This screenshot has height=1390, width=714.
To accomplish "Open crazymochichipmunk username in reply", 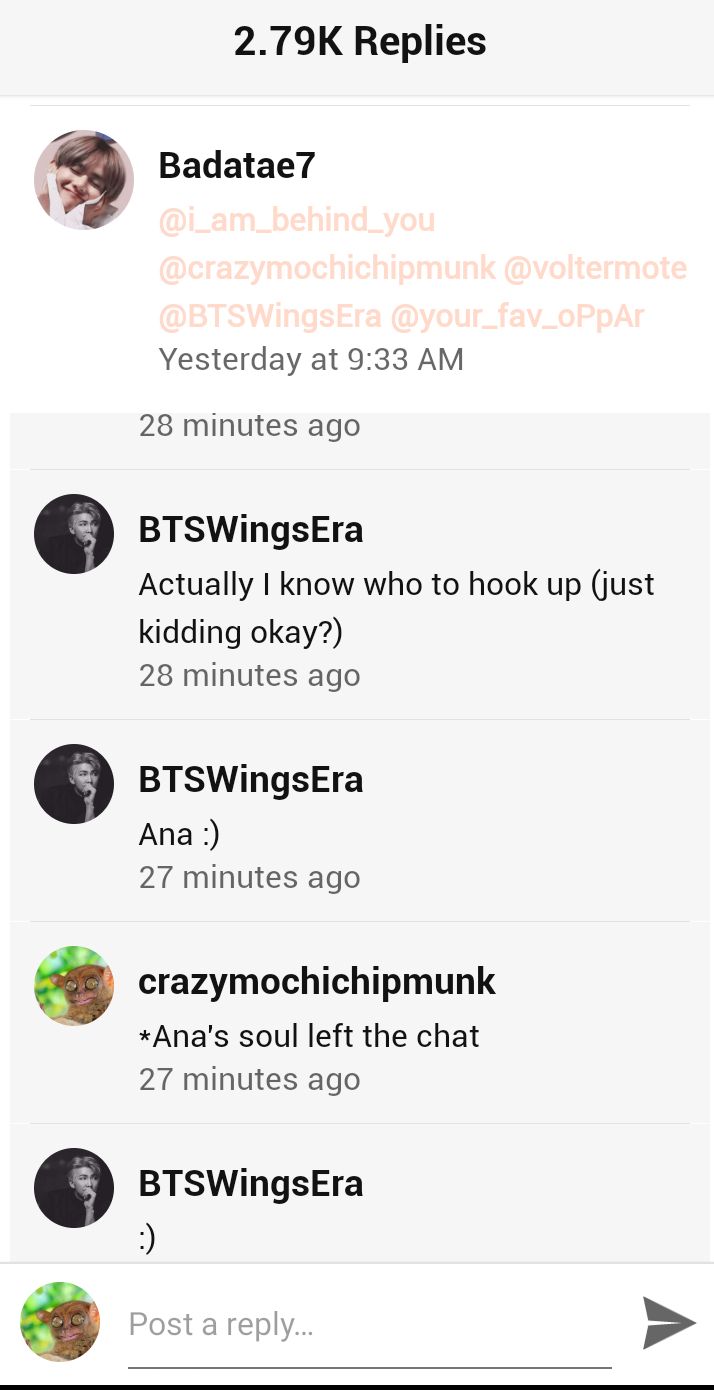I will click(317, 982).
